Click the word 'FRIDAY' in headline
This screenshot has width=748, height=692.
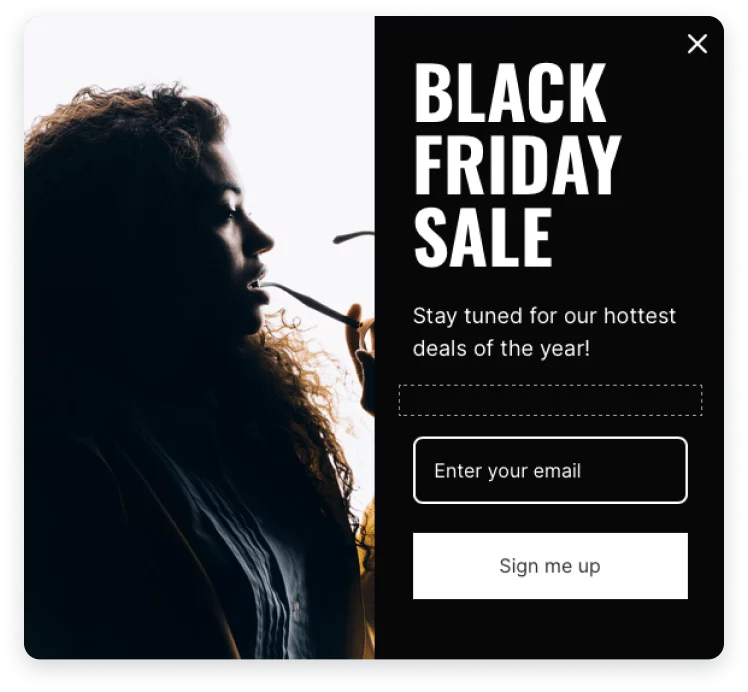(518, 165)
